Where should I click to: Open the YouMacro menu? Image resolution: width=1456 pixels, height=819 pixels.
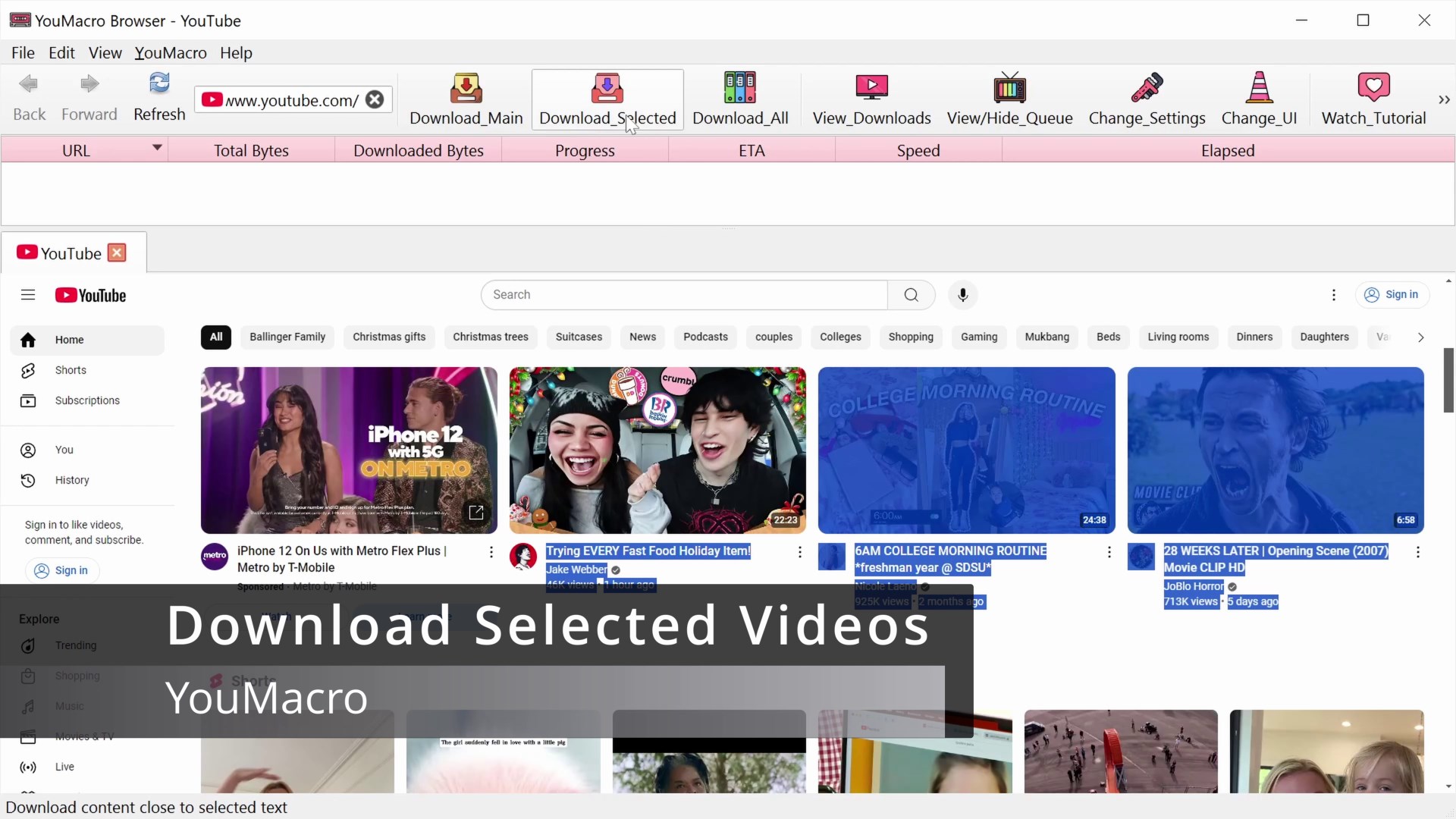point(171,53)
